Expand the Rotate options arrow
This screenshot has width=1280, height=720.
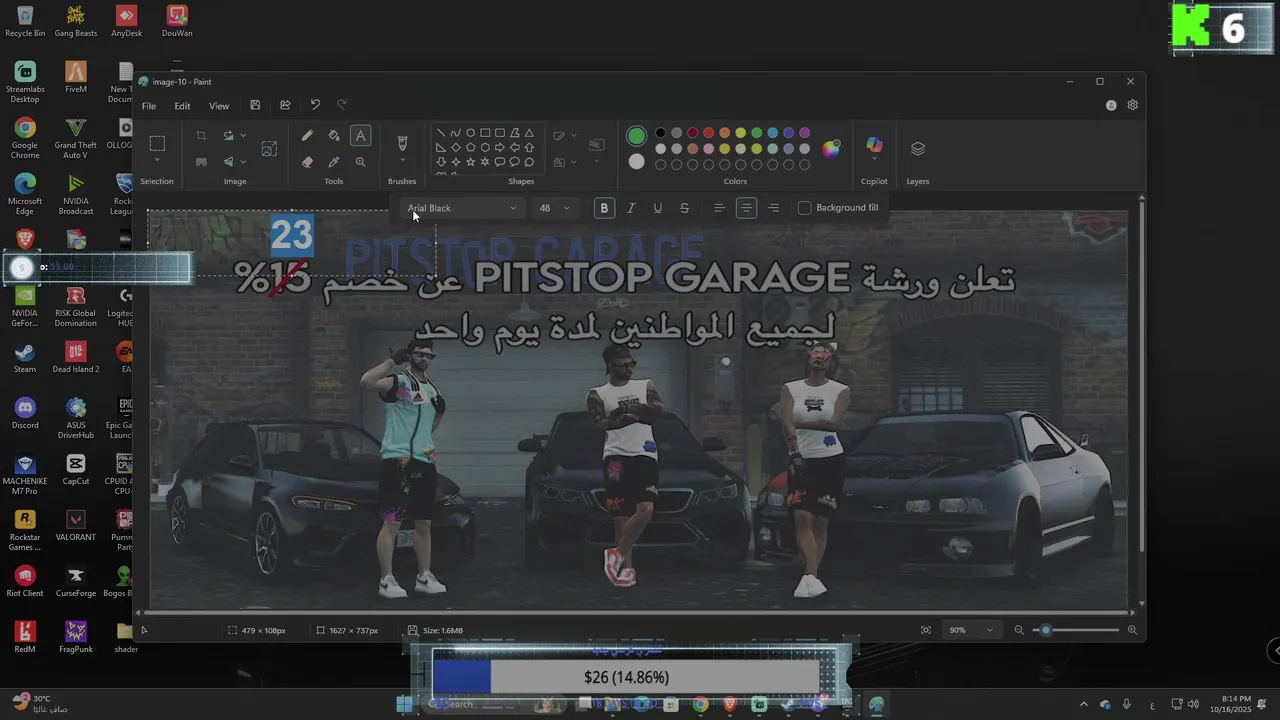(243, 136)
